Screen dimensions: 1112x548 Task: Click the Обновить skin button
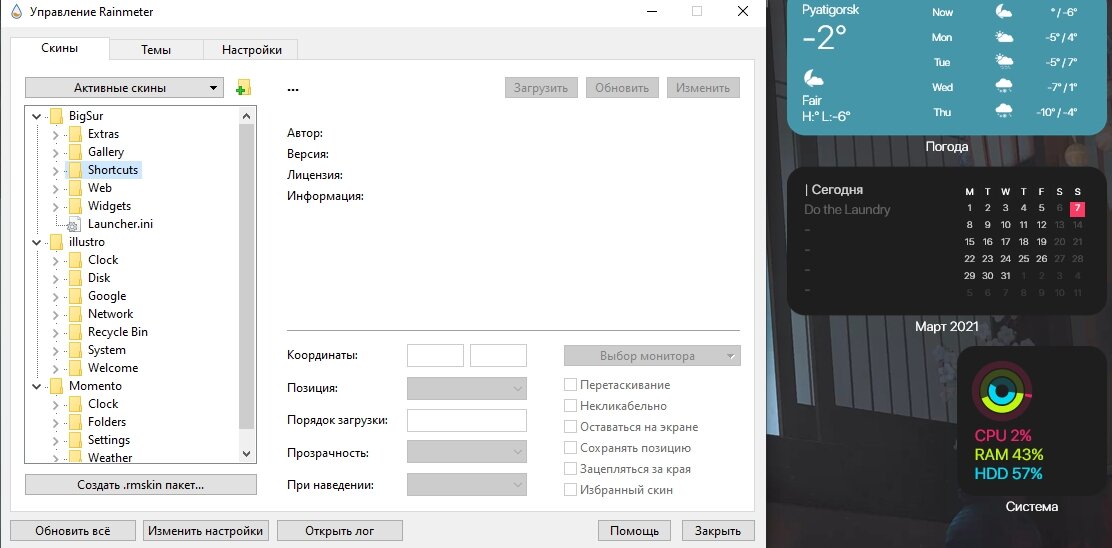pyautogui.click(x=622, y=88)
